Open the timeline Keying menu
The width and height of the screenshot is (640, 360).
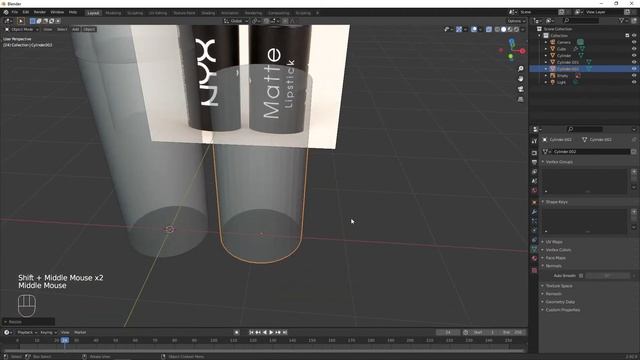pos(49,332)
